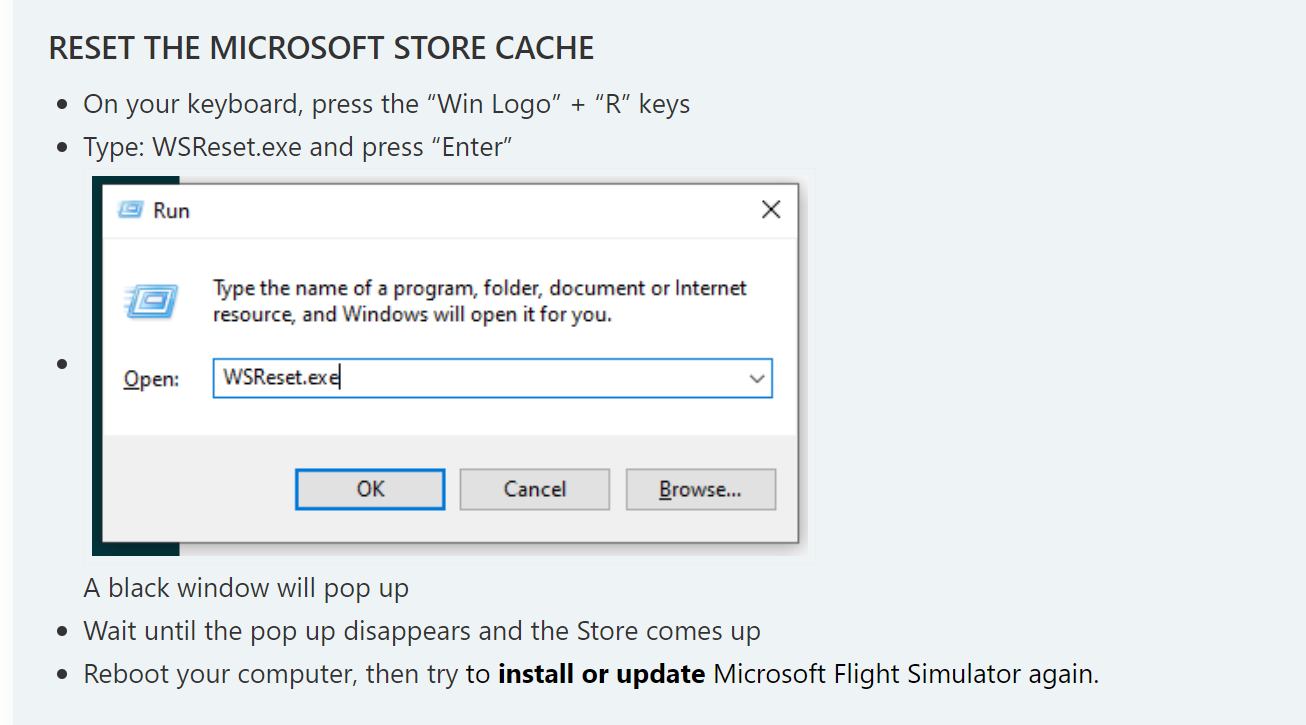Expand the Open combo box dropdown arrow
1306x725 pixels.
click(x=757, y=379)
